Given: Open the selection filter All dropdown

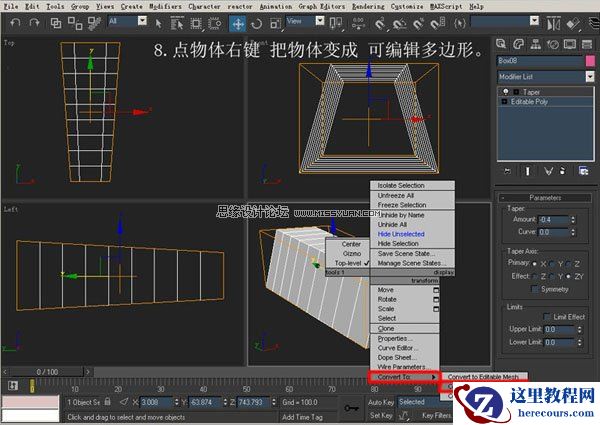Looking at the screenshot, I should [x=142, y=21].
